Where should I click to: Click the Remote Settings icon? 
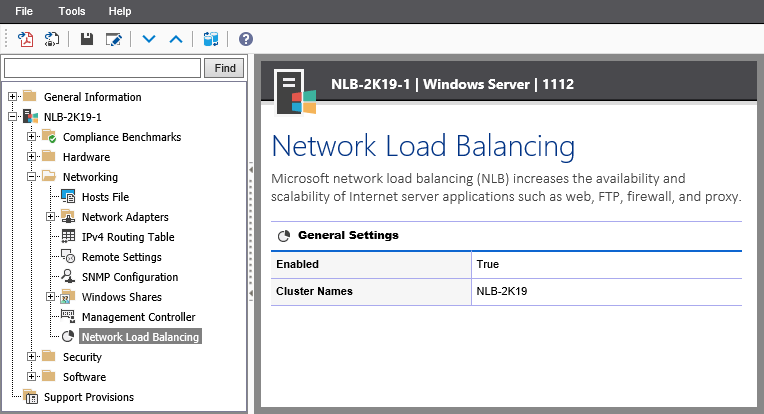coord(68,256)
